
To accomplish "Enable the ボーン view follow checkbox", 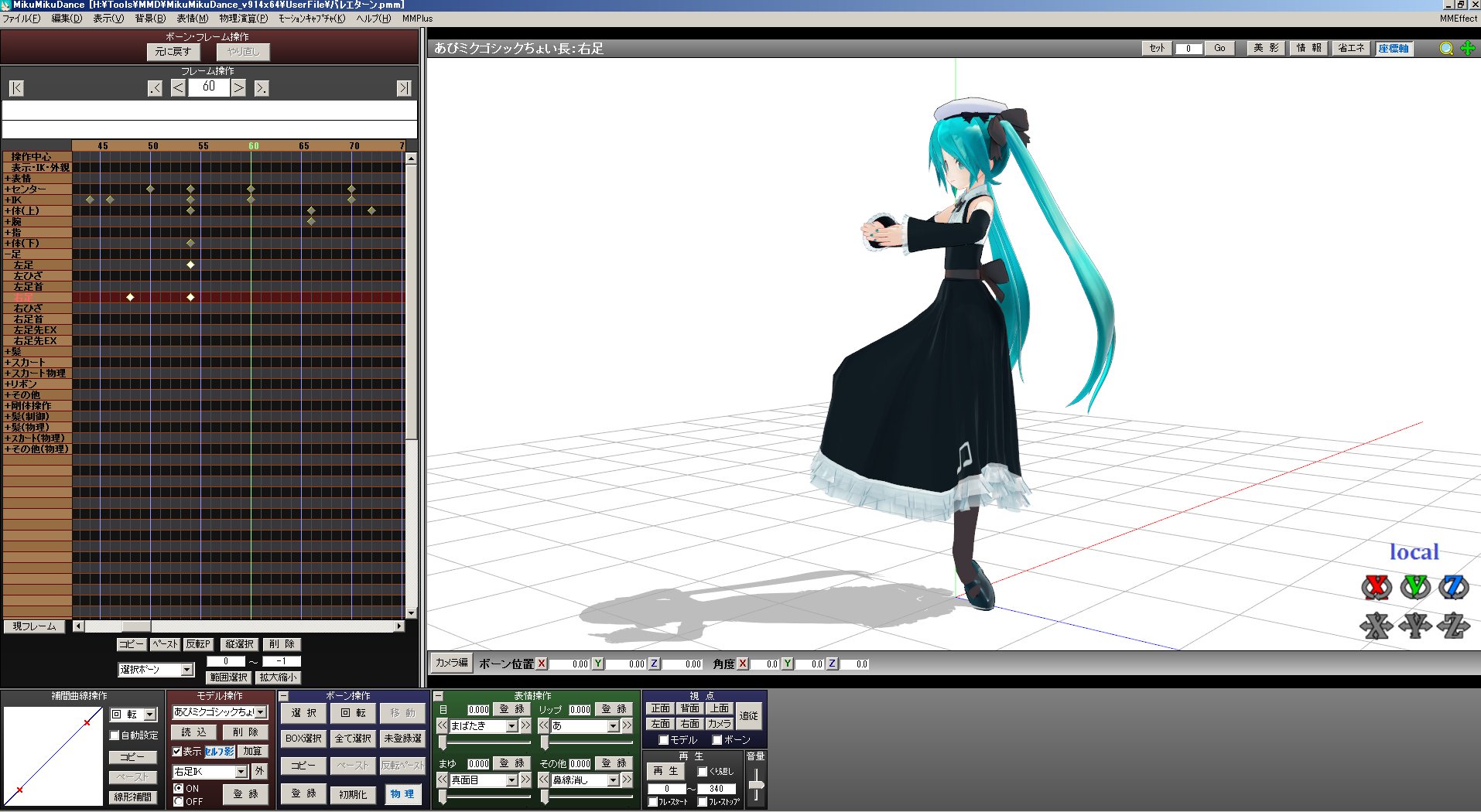I will coord(717,740).
